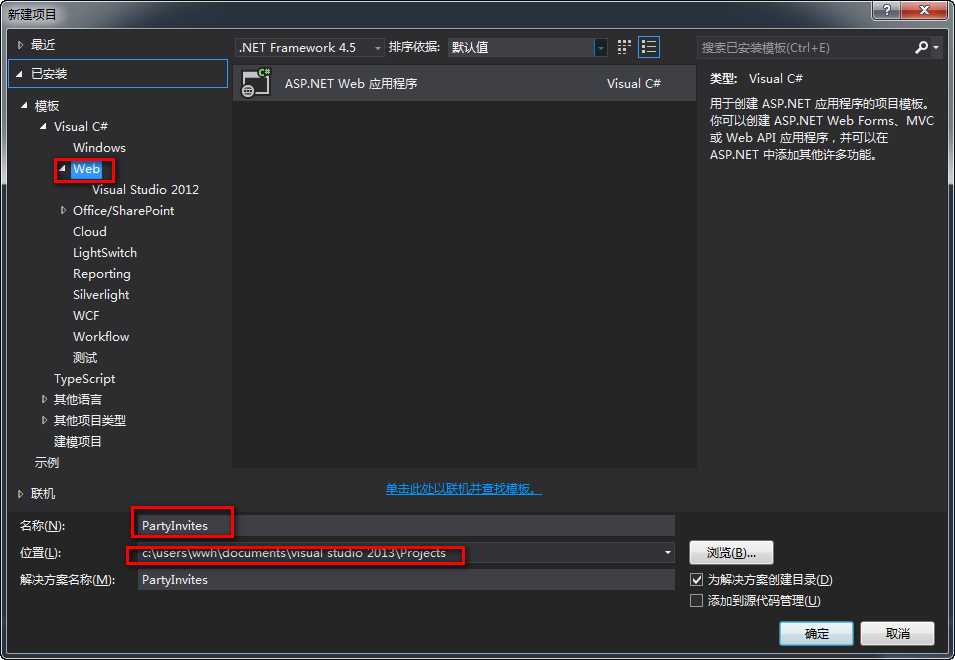Select Windows under Visual C#
The width and height of the screenshot is (955, 660).
point(99,147)
